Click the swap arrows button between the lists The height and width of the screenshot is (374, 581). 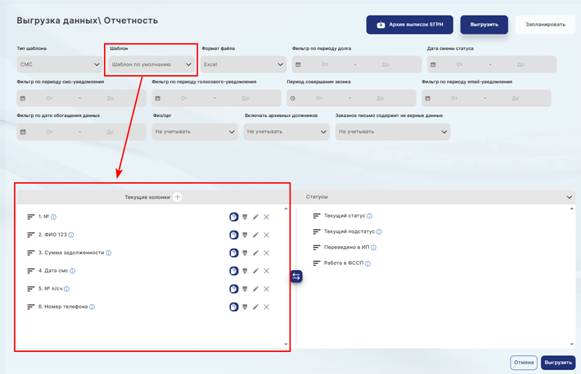click(x=296, y=276)
